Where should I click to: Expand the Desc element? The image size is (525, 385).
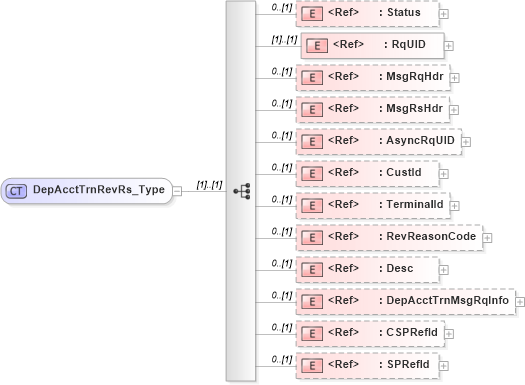pos(444,270)
